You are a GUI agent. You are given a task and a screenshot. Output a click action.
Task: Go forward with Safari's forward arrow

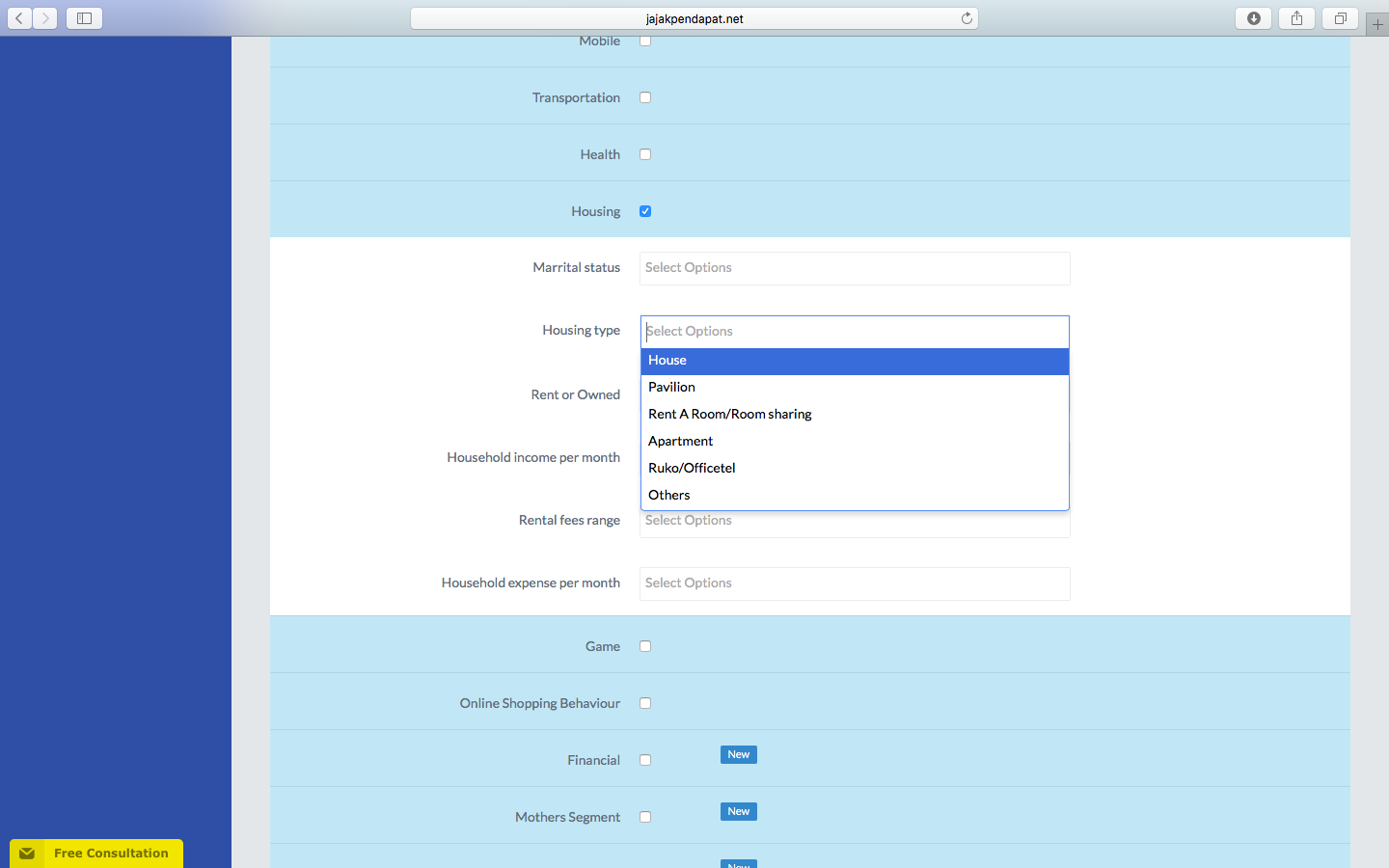pos(45,18)
